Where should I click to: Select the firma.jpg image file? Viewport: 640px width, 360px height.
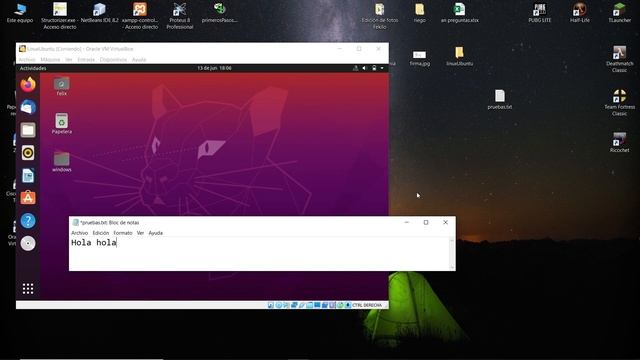click(x=420, y=58)
